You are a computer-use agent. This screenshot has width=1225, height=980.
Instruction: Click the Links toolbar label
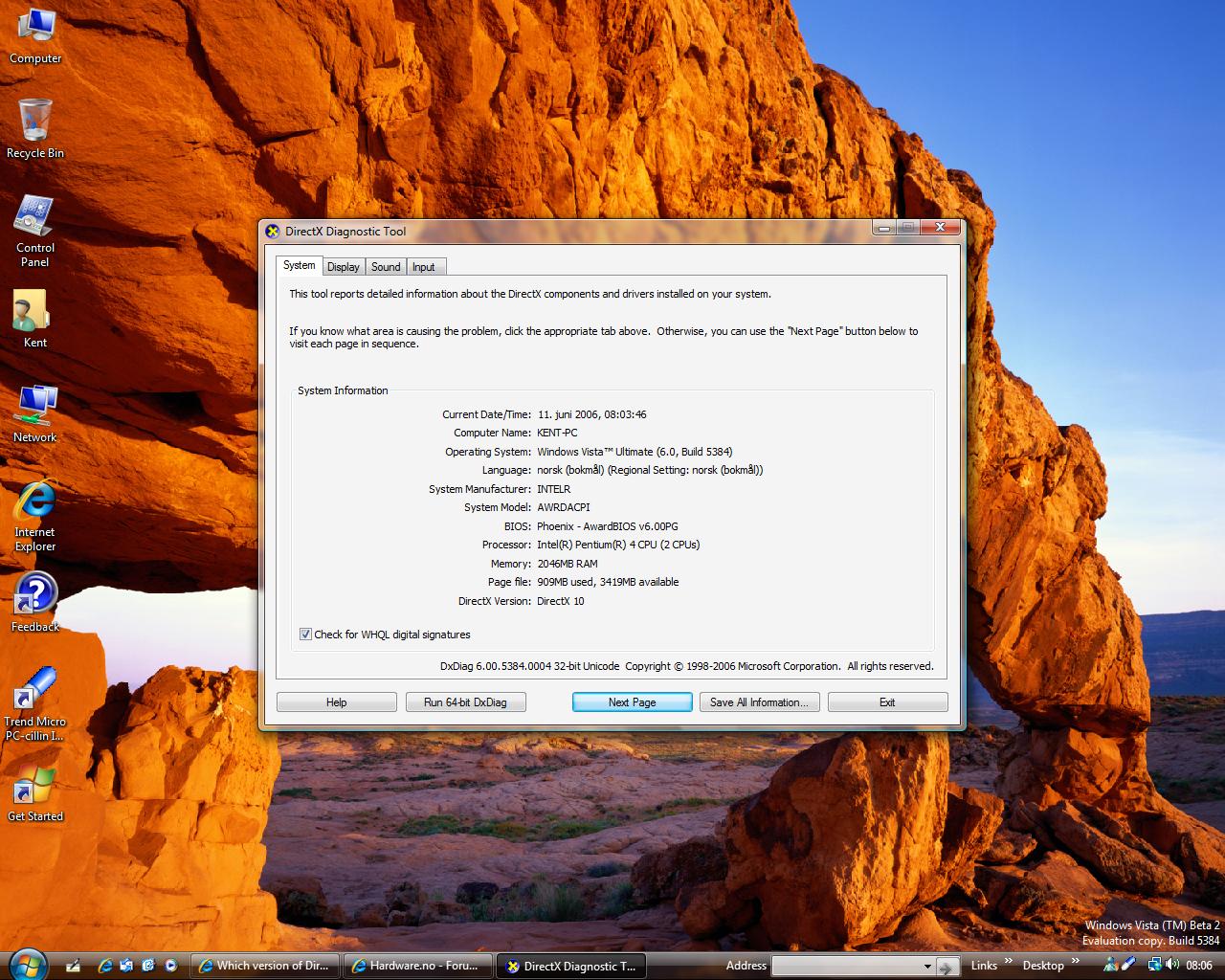point(984,966)
